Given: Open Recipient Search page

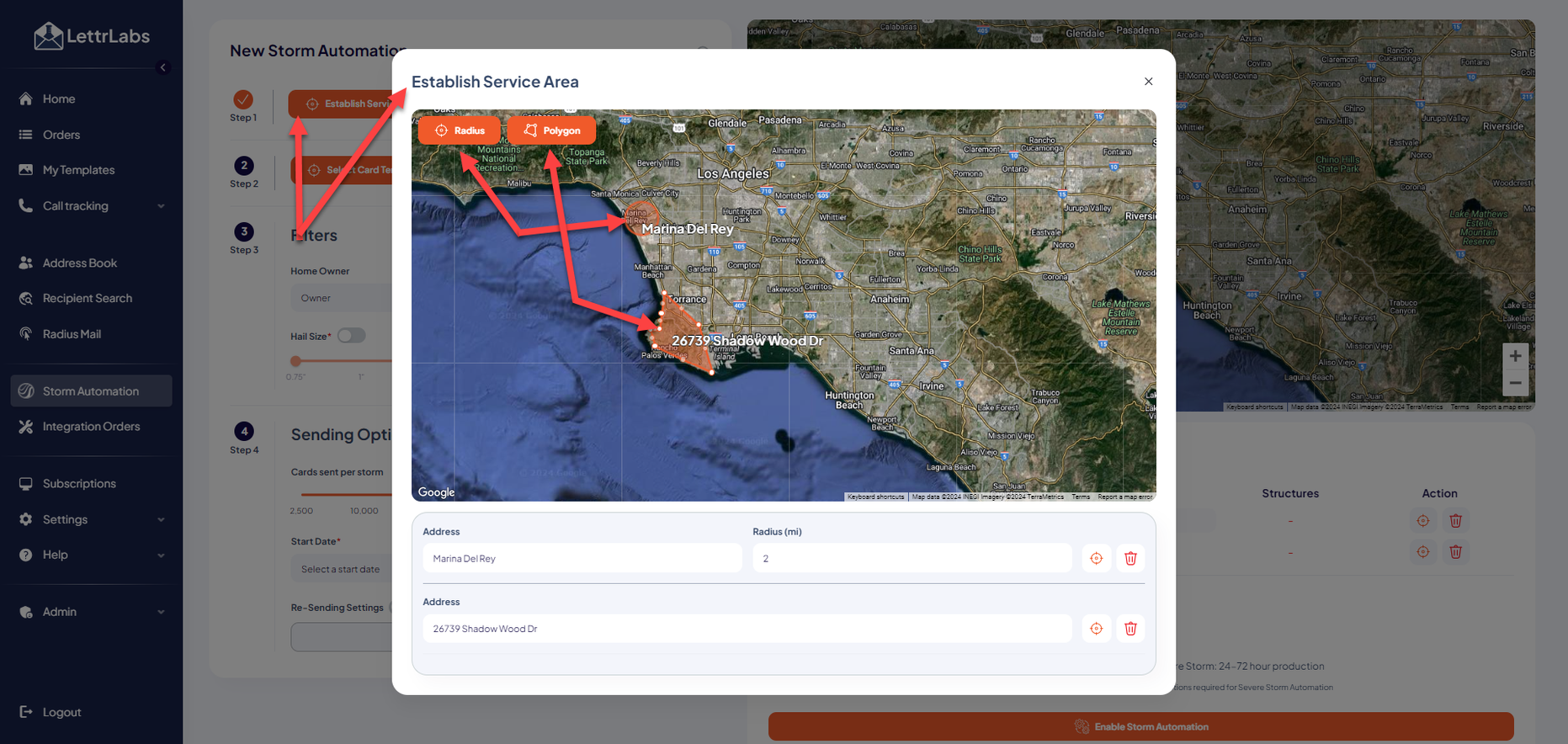Looking at the screenshot, I should point(88,299).
